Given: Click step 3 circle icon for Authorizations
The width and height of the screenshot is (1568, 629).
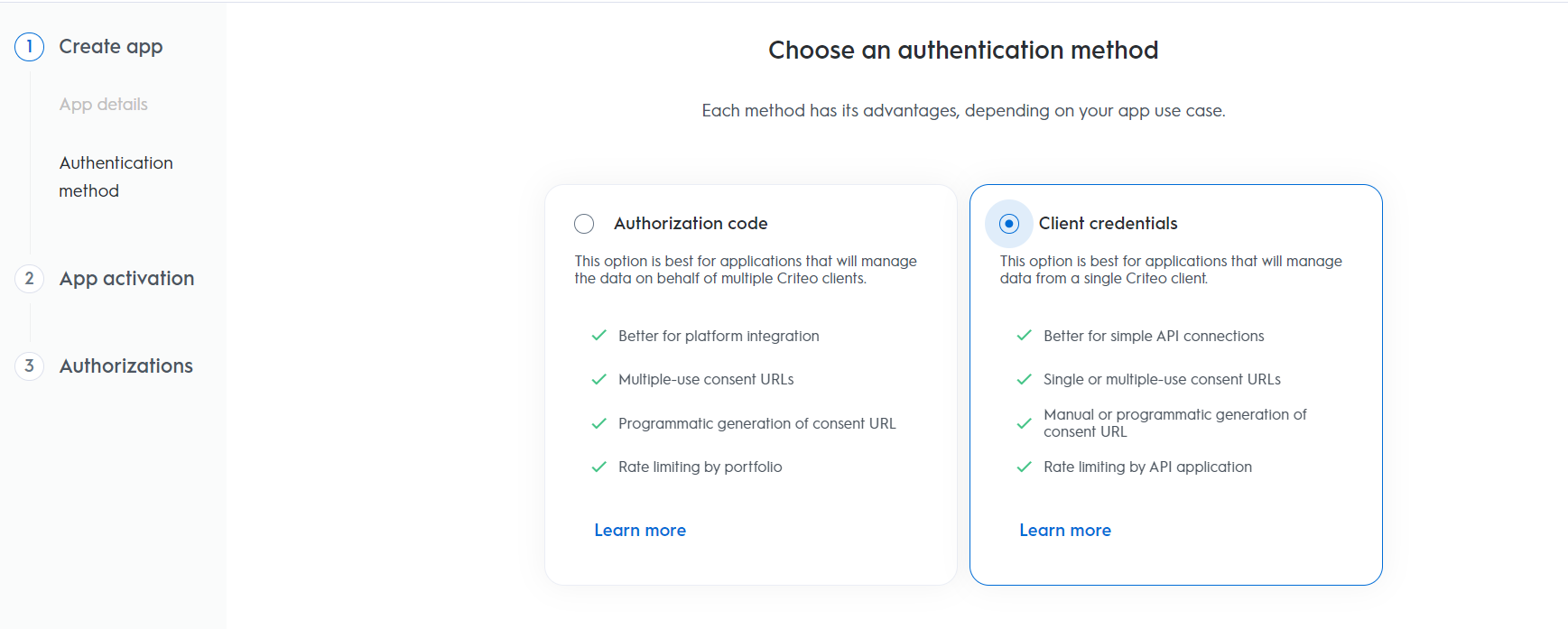Looking at the screenshot, I should tap(30, 365).
